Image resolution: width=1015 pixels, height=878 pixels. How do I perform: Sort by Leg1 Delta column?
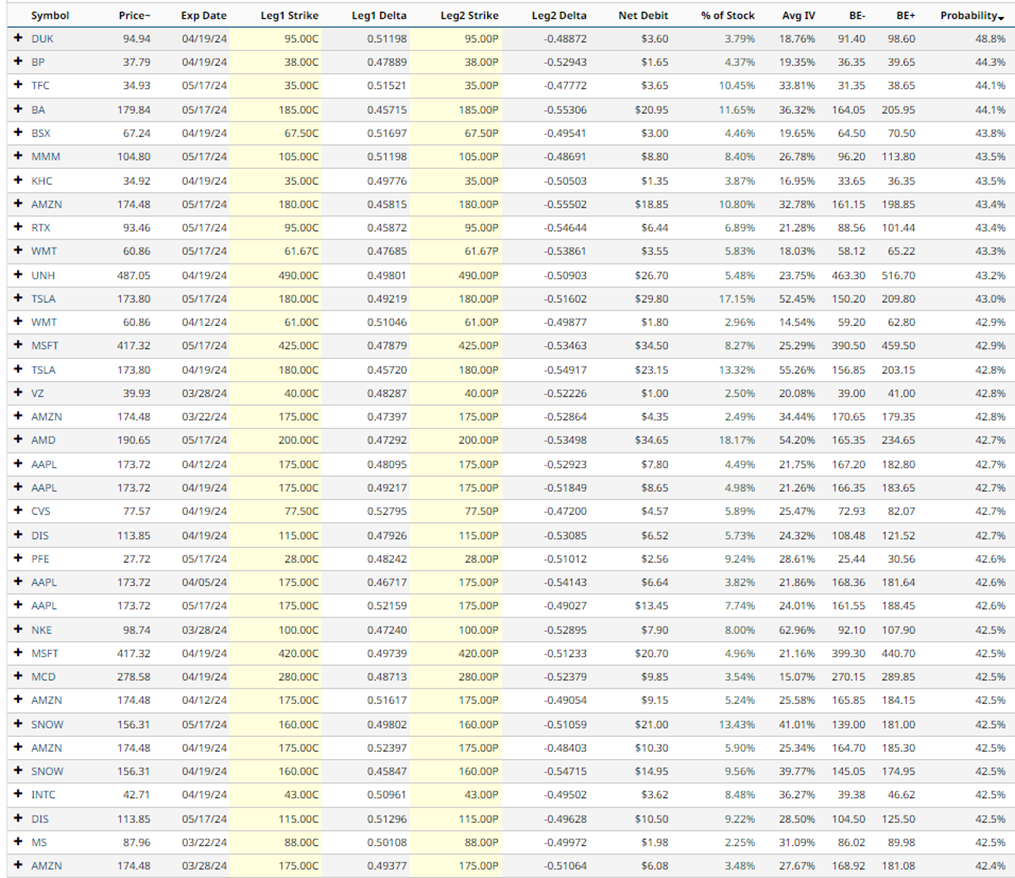[x=379, y=16]
